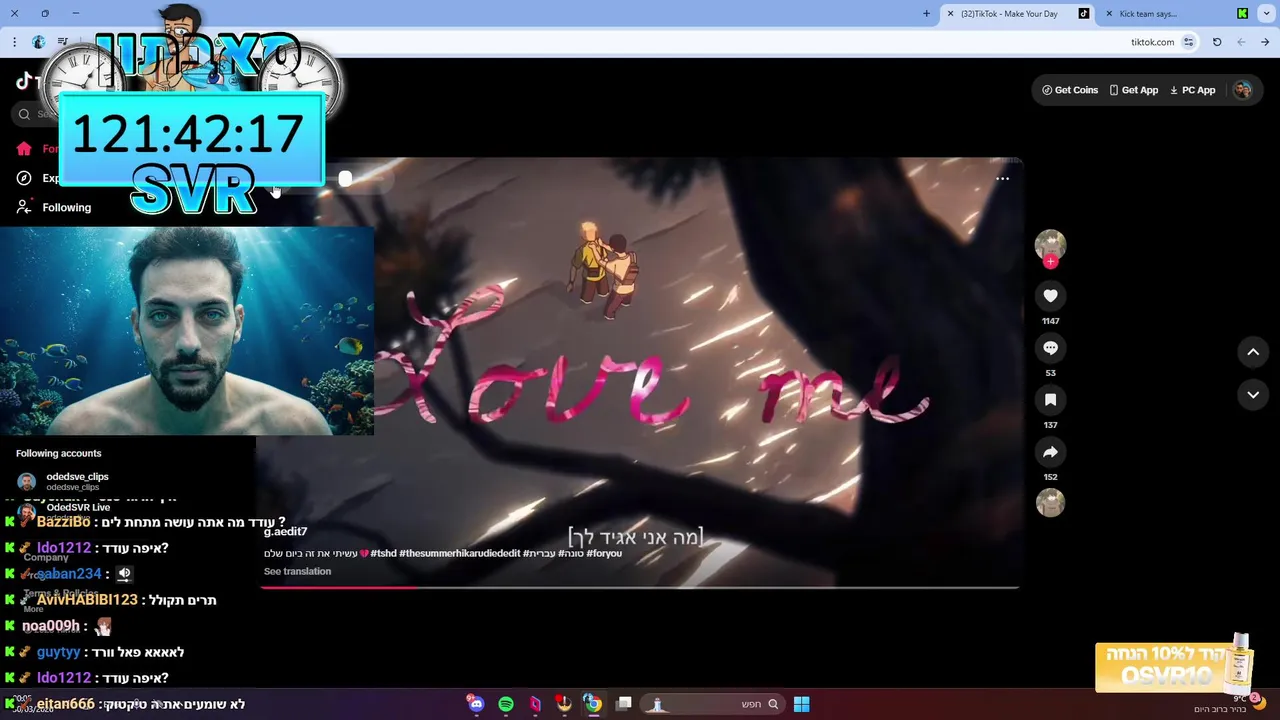The height and width of the screenshot is (720, 1280).
Task: Open the Following feed in sidebar
Action: (54, 207)
